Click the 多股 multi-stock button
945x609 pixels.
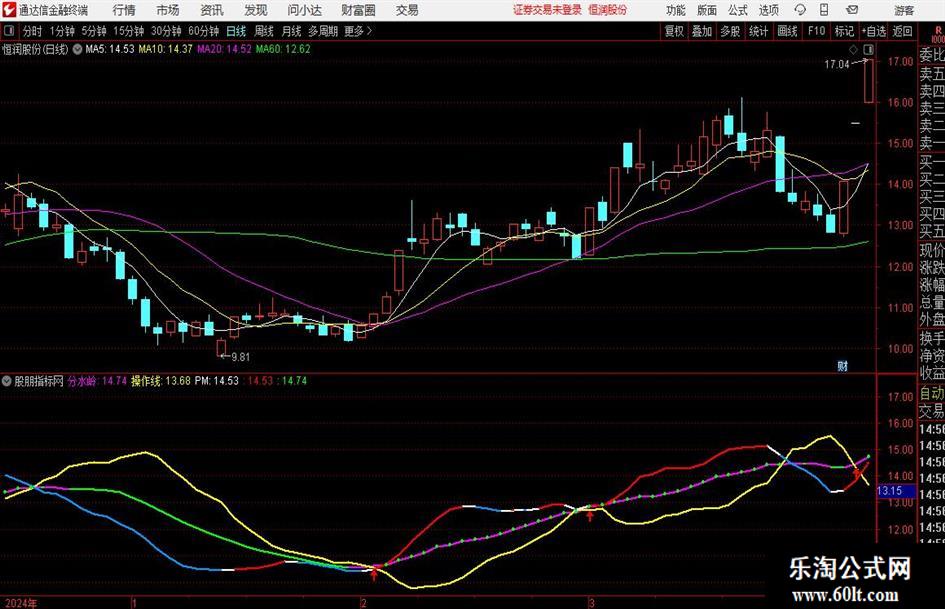[x=730, y=31]
